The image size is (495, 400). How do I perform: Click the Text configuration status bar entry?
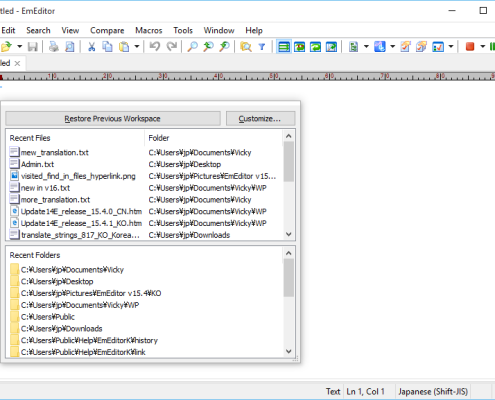(333, 391)
